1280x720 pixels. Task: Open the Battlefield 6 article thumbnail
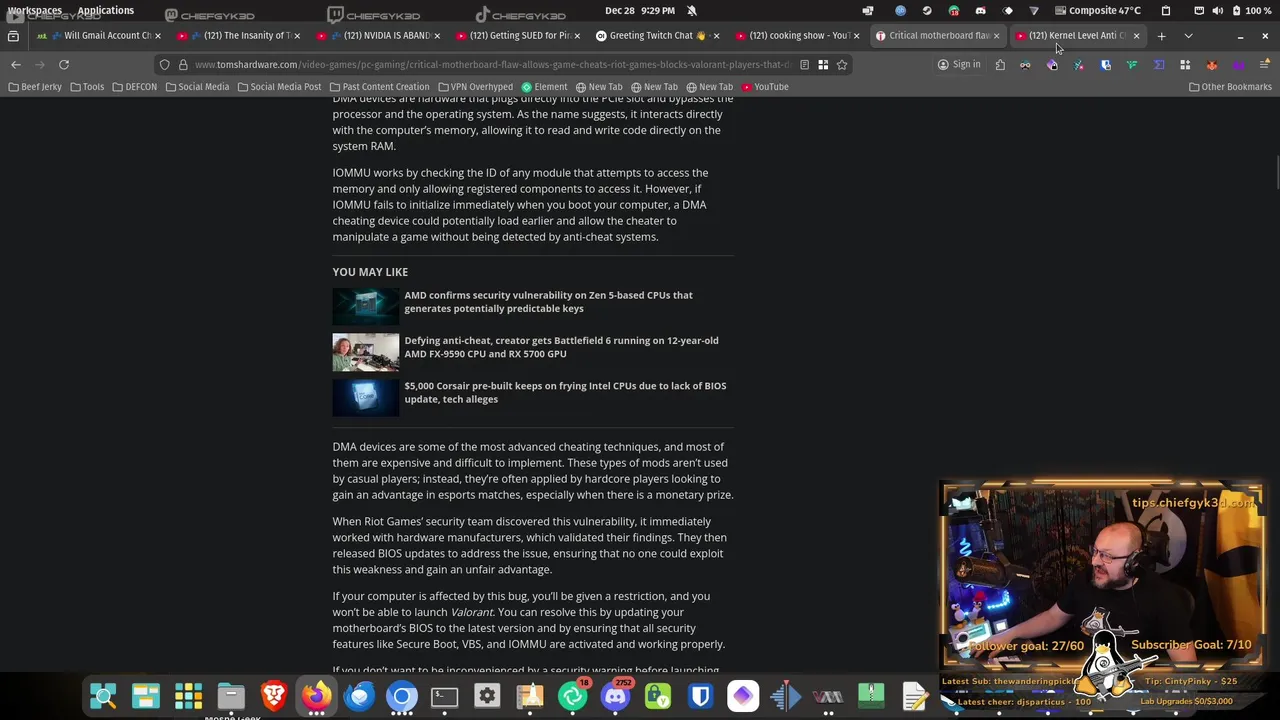click(x=365, y=352)
